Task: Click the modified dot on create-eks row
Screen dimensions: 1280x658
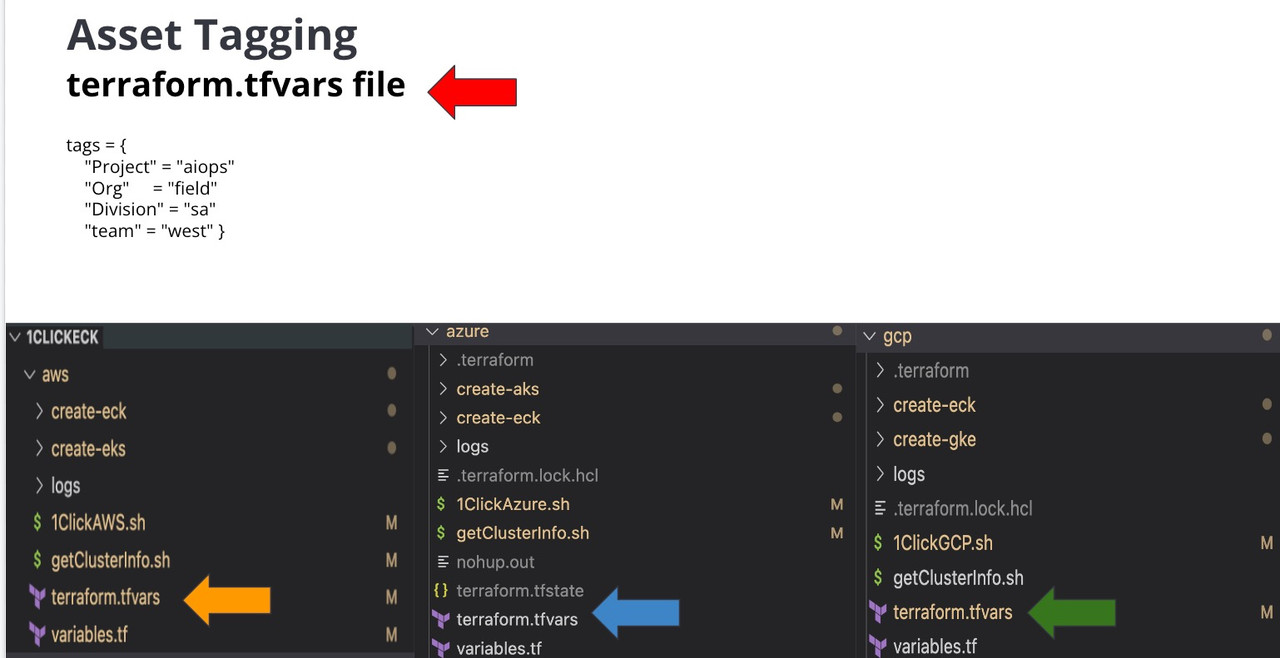Action: (x=392, y=448)
